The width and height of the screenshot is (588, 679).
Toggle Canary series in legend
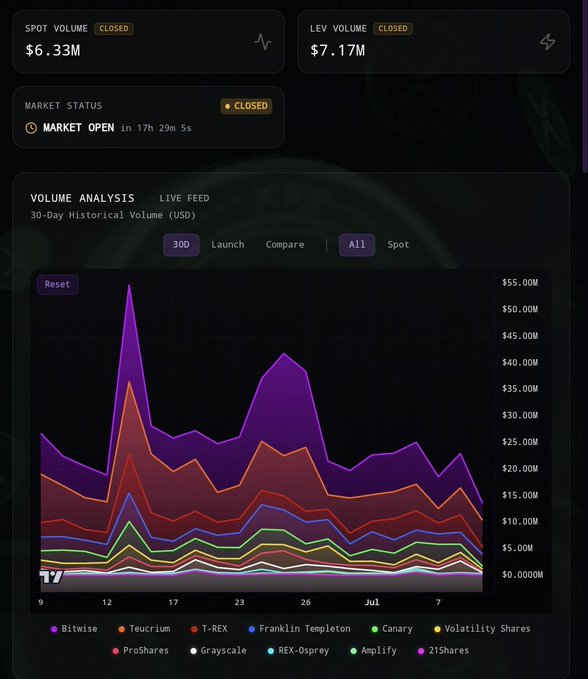tap(392, 628)
